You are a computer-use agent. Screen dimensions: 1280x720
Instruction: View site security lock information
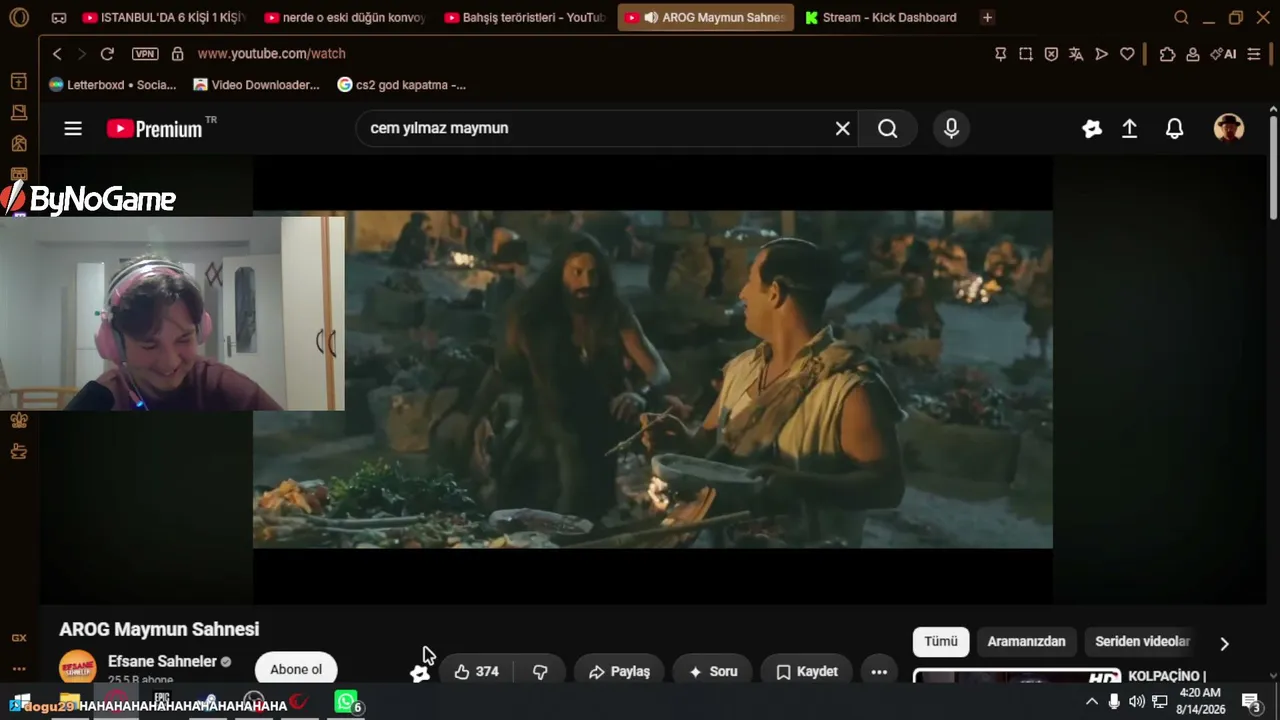click(177, 54)
